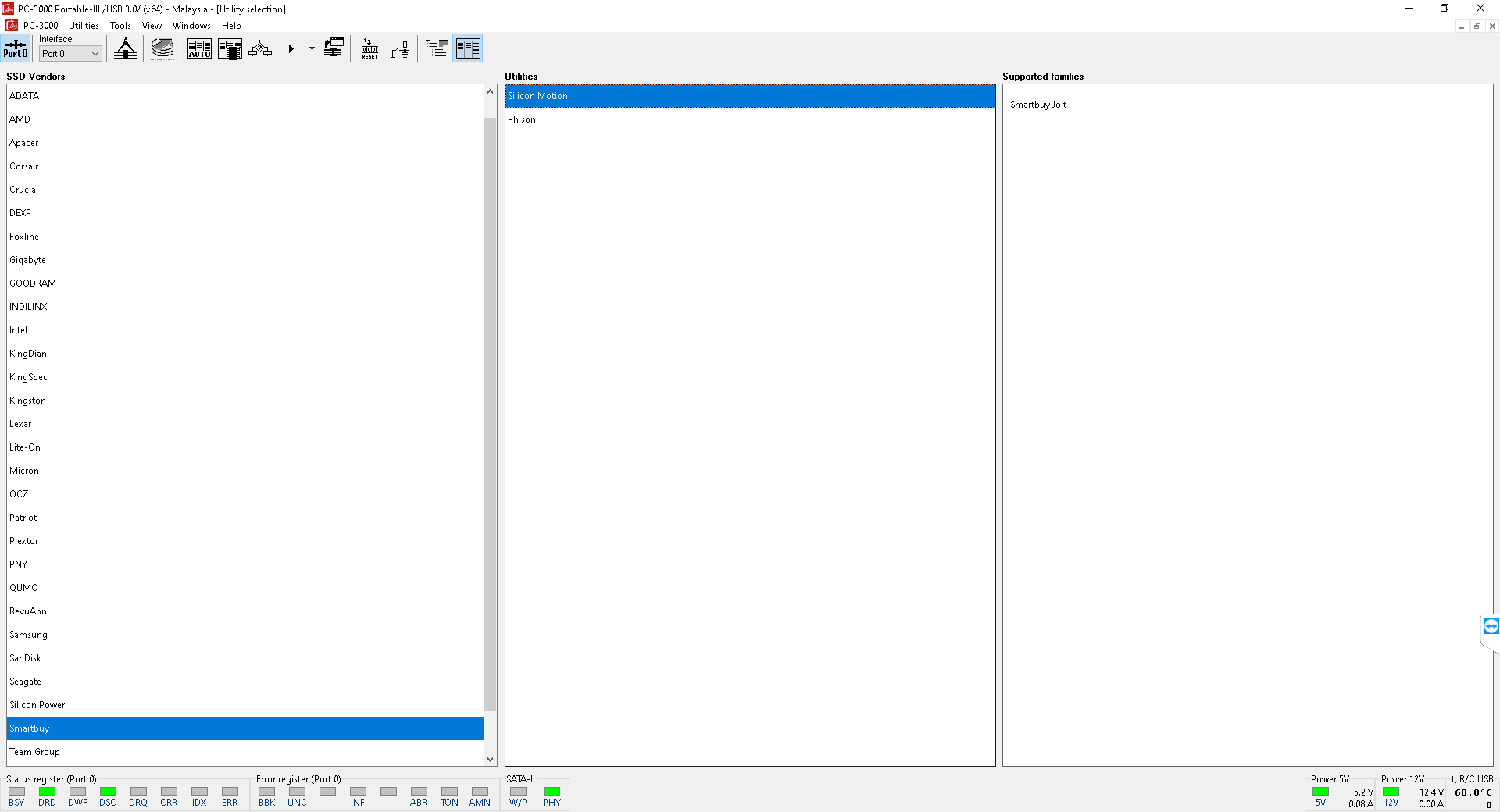Open the TeamViewer side panel icon
Screen dimensions: 1500x812
[x=1491, y=626]
